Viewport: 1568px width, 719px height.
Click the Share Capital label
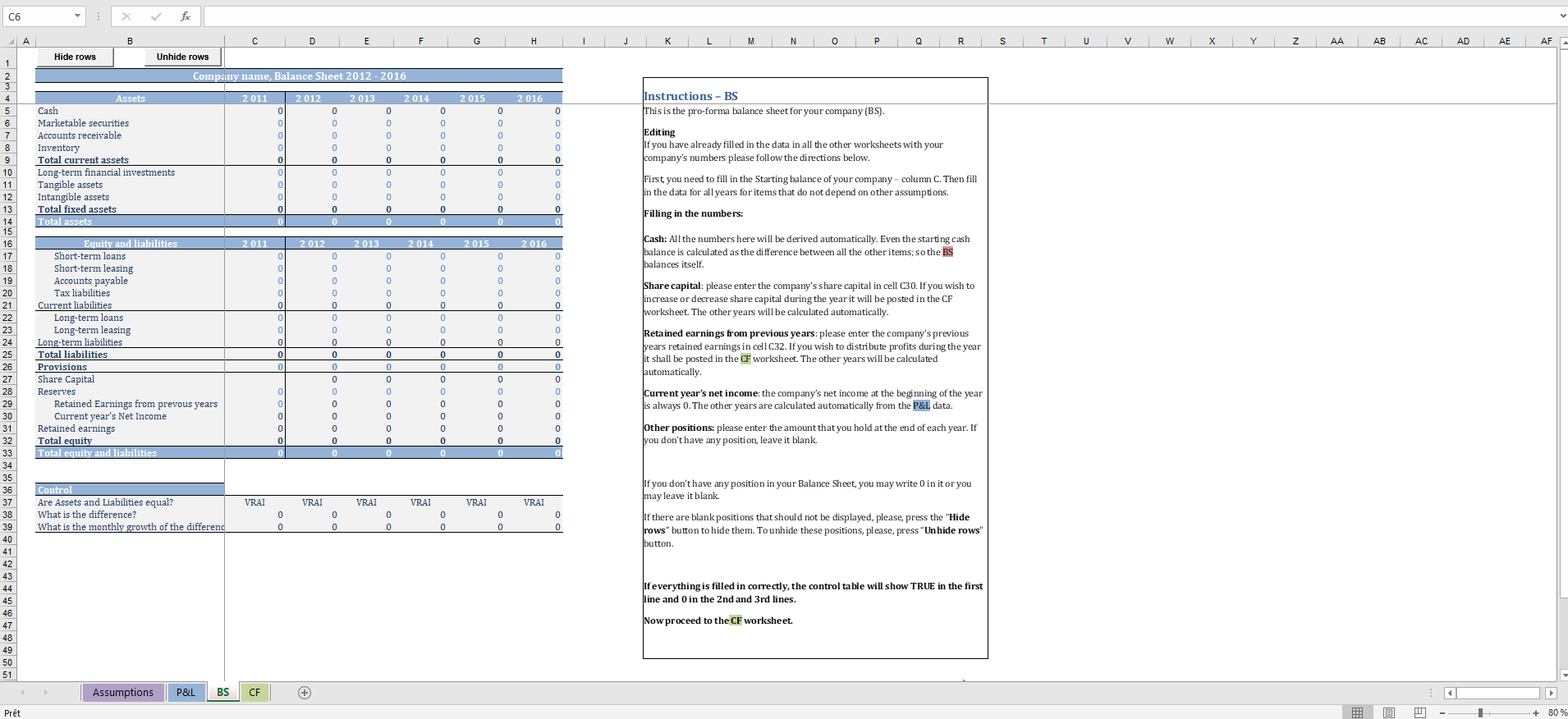[x=66, y=379]
